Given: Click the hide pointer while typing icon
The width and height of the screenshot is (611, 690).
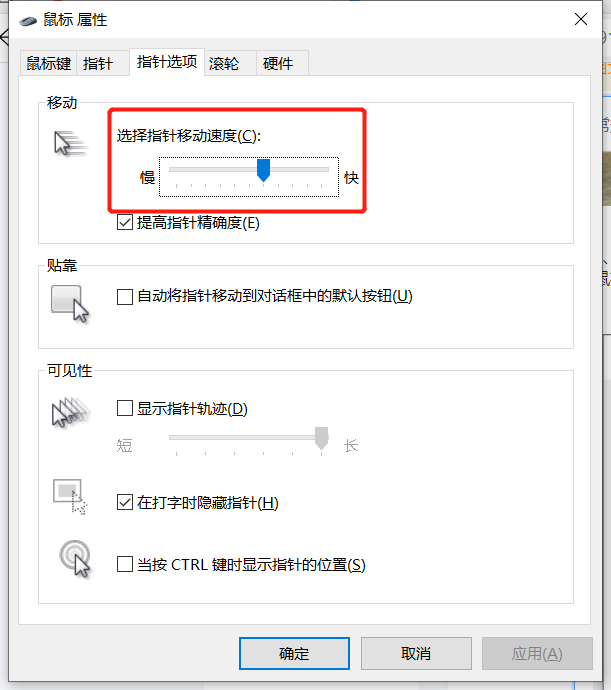Looking at the screenshot, I should click(x=70, y=496).
